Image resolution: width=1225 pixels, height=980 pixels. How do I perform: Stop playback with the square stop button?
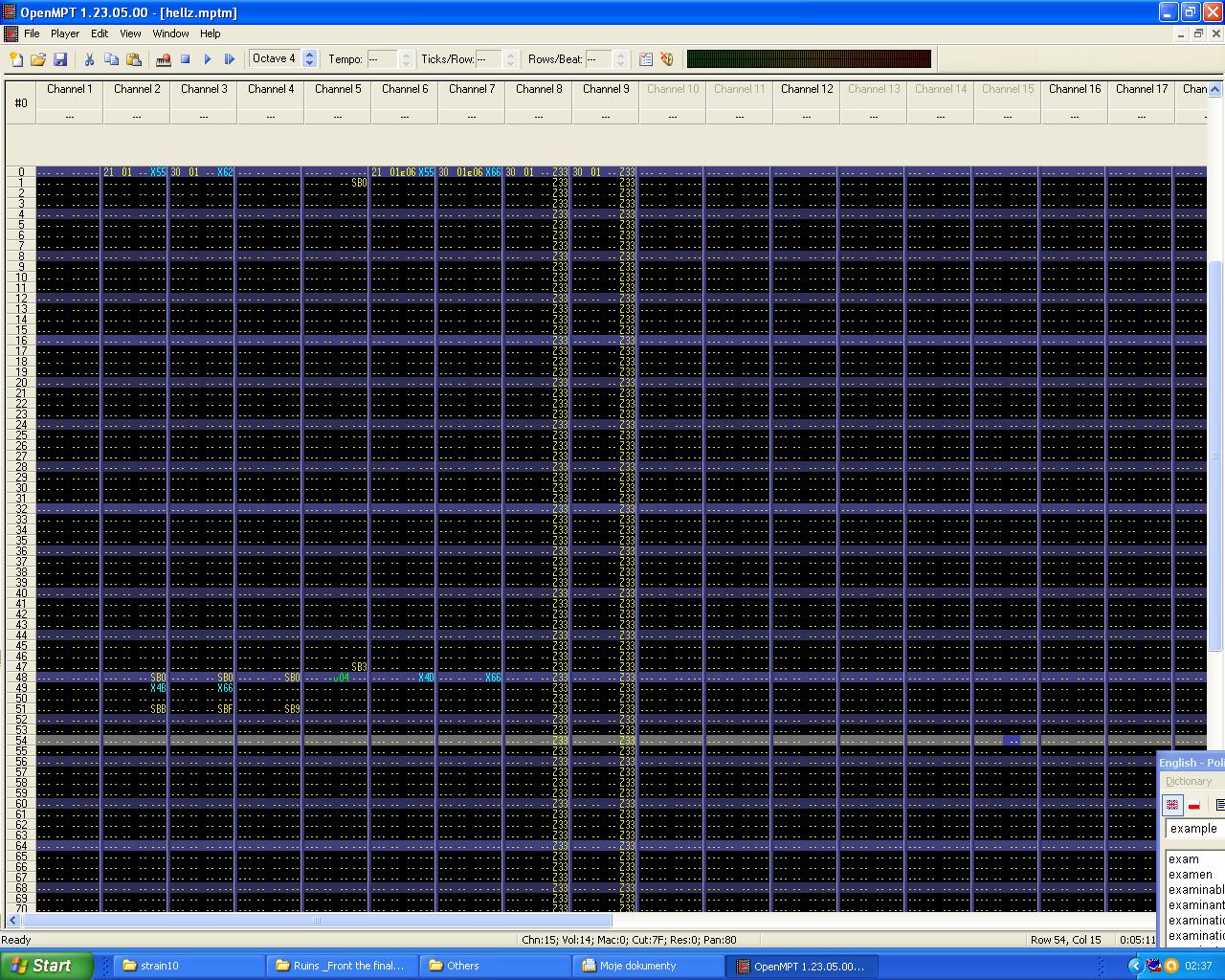[x=186, y=59]
